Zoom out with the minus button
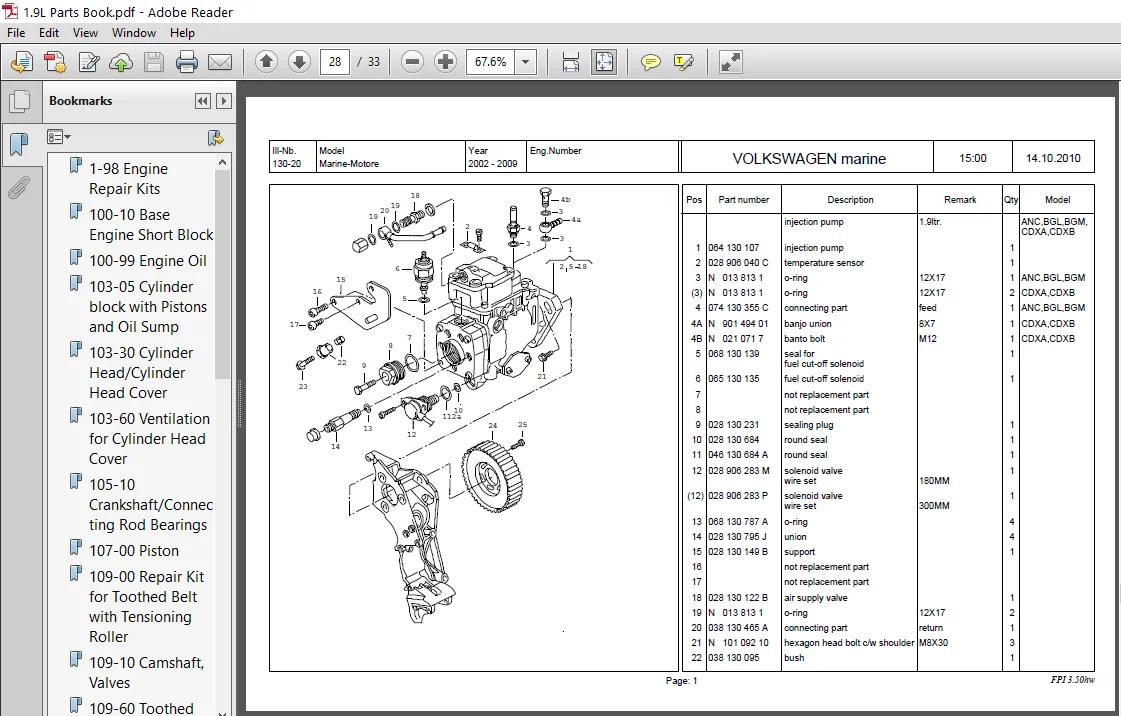 pyautogui.click(x=413, y=62)
